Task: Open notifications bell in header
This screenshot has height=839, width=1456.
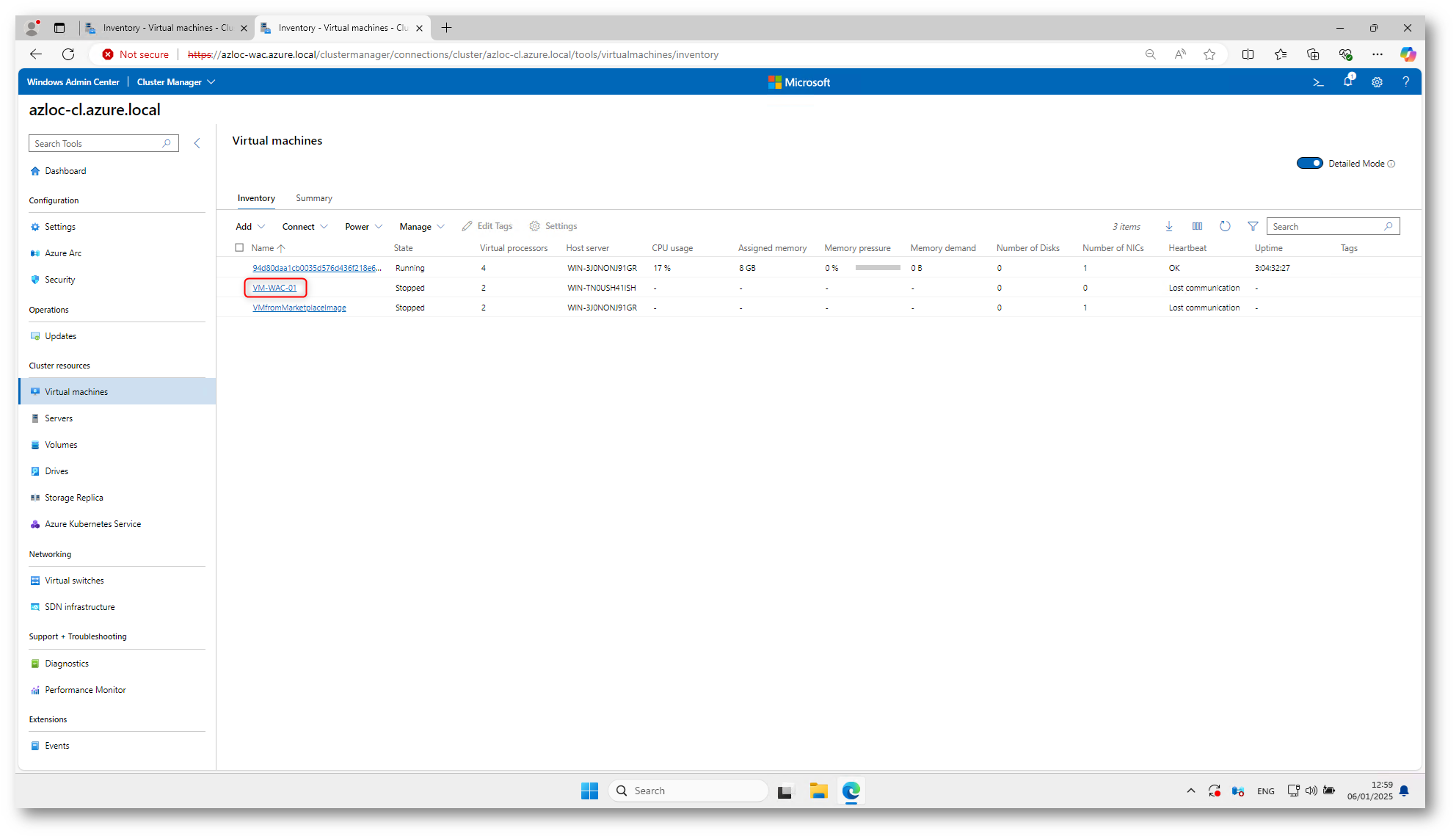Action: (x=1347, y=81)
